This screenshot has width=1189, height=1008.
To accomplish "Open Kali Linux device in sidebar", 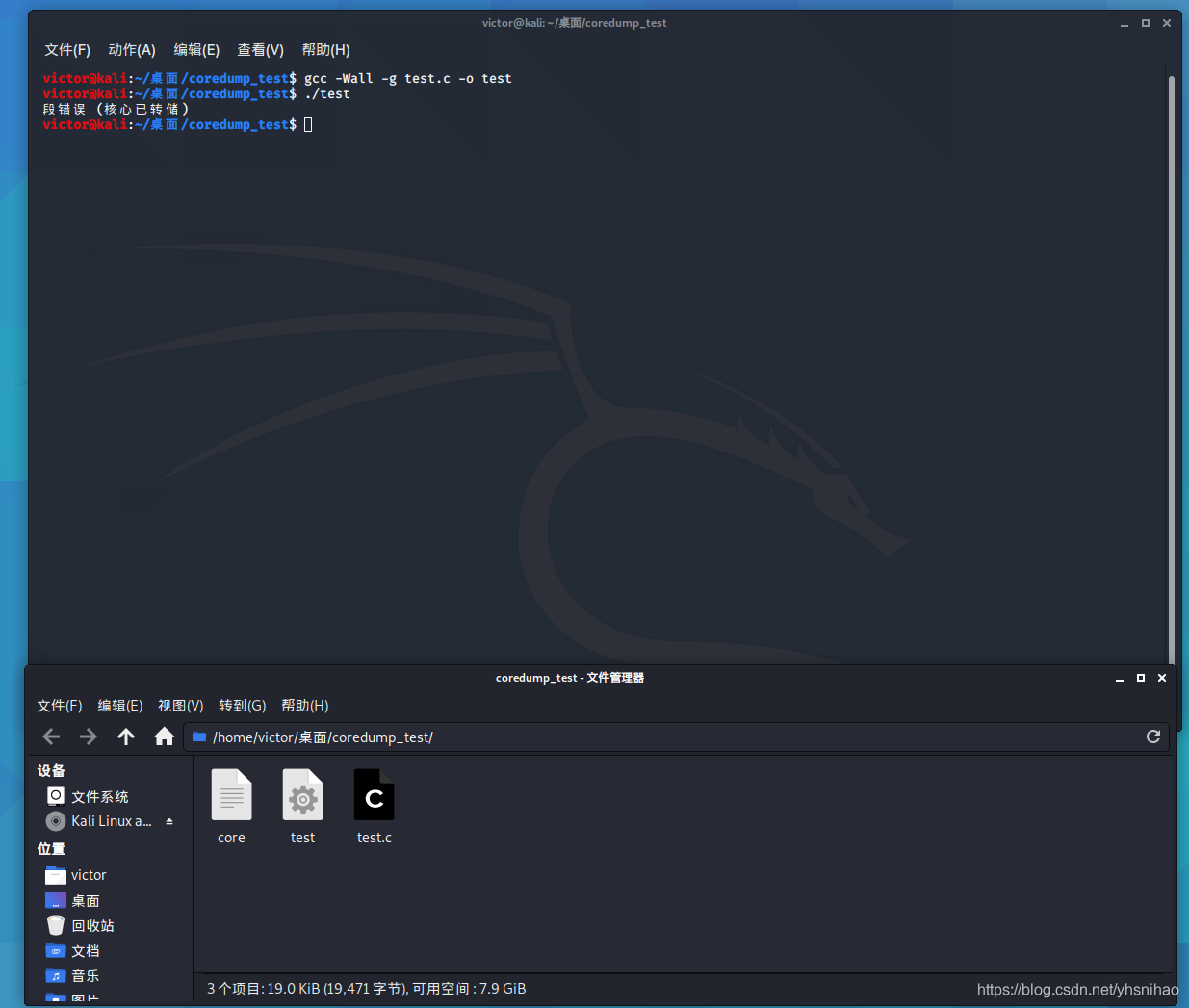I will [99, 821].
